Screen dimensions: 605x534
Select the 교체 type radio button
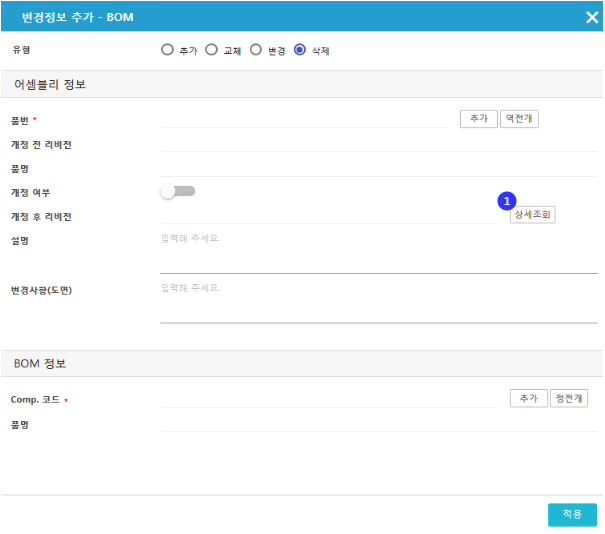click(211, 50)
